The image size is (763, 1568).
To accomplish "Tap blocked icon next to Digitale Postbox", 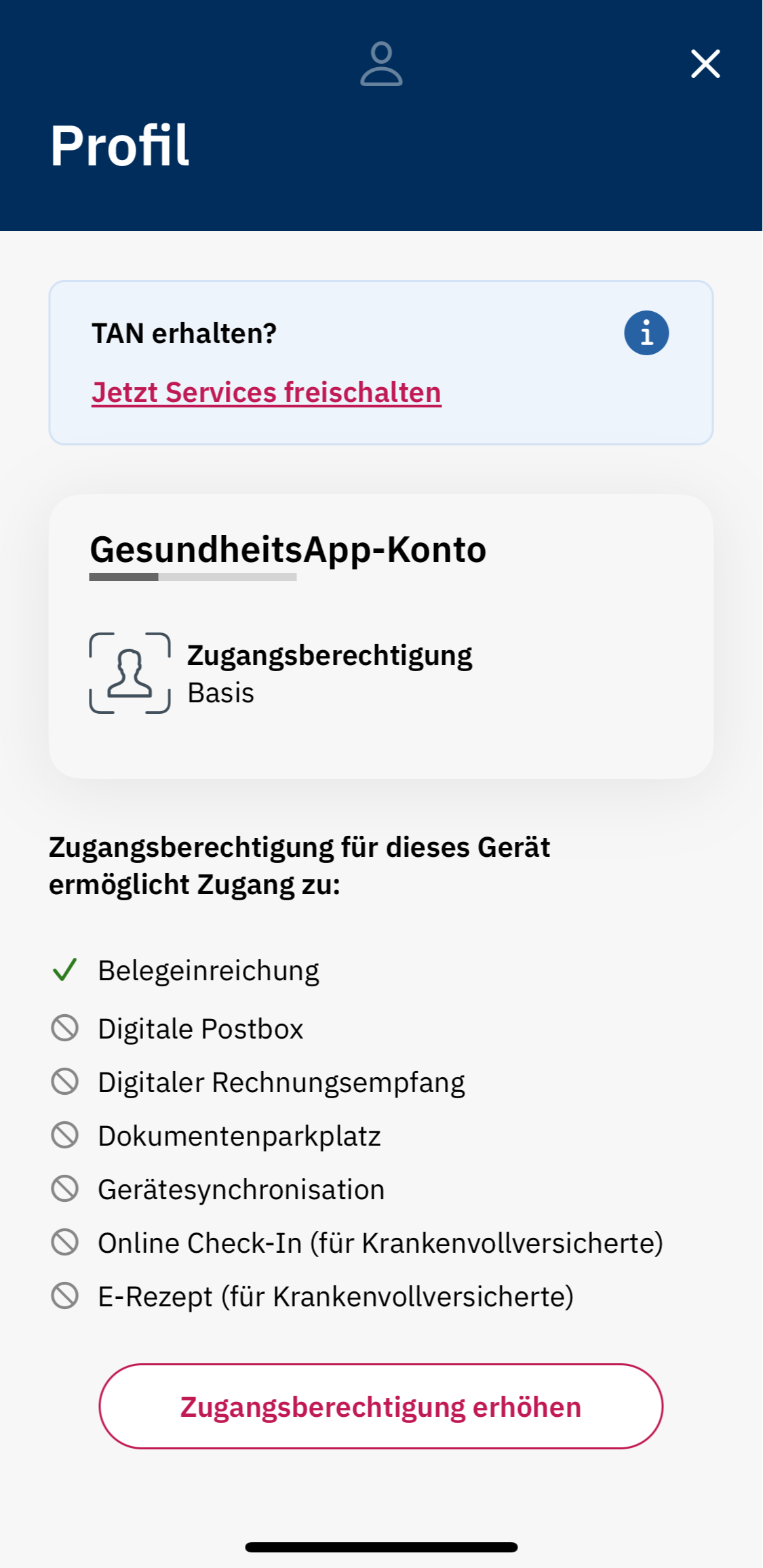I will tap(65, 1028).
